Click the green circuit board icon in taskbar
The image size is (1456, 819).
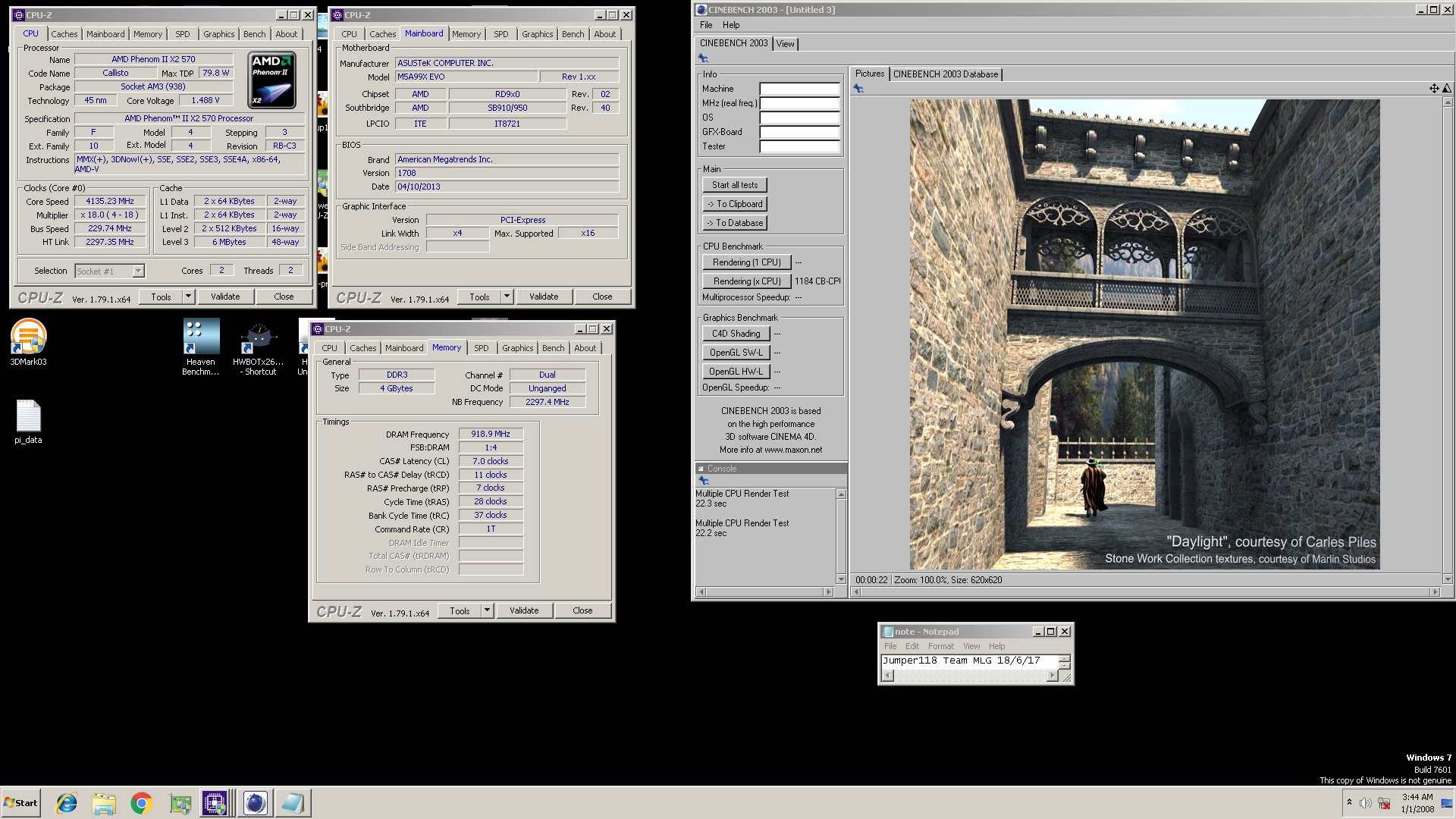(x=180, y=803)
